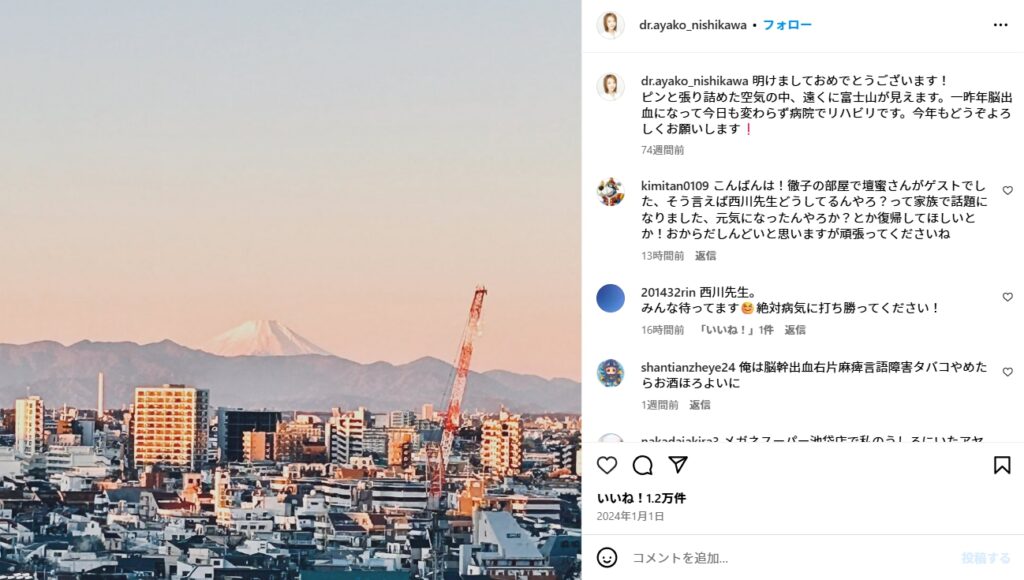Viewport: 1024px width, 580px height.
Task: Open the emoji picker smiley icon
Action: click(x=607, y=557)
